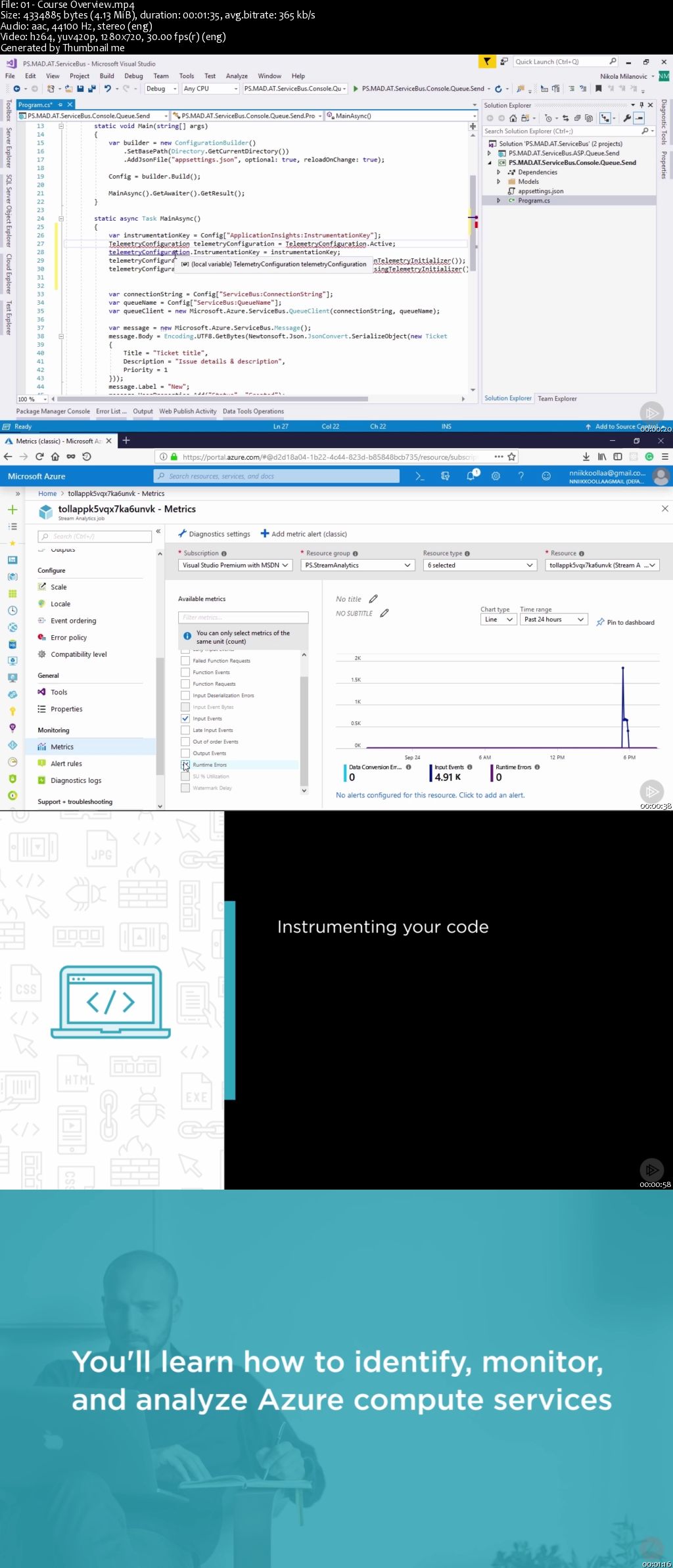Click the Filter metrics input field
The width and height of the screenshot is (673, 1568).
(x=243, y=617)
